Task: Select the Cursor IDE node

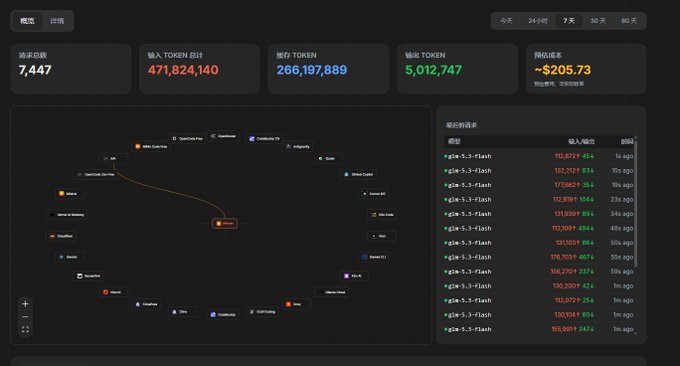Action: pos(374,194)
